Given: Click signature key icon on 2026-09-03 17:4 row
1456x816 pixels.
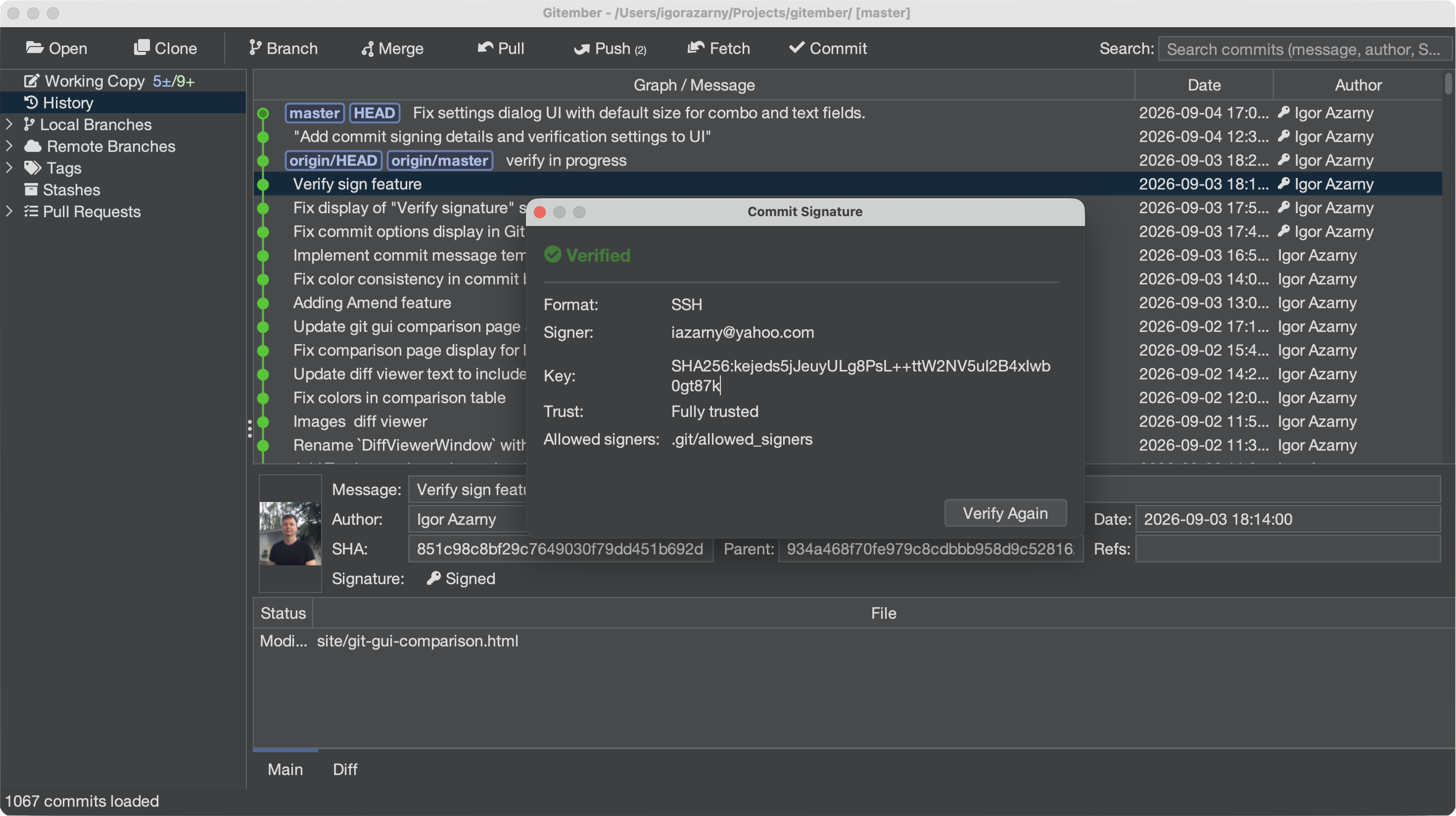Looking at the screenshot, I should [x=1284, y=231].
